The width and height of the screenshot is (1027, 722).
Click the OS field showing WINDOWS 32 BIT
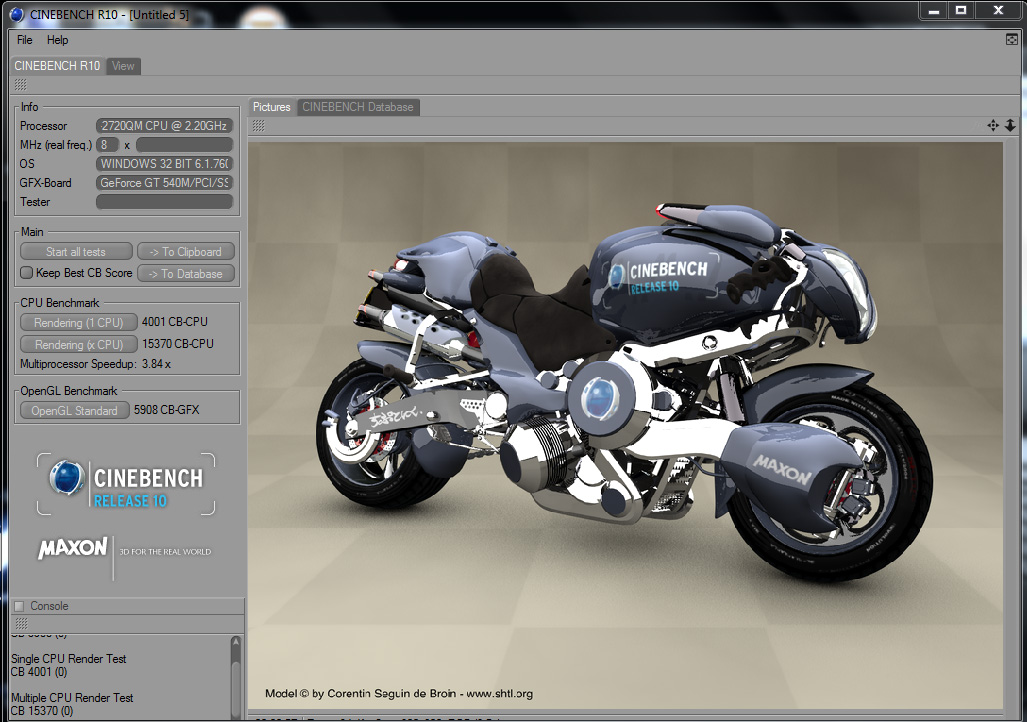tap(164, 164)
